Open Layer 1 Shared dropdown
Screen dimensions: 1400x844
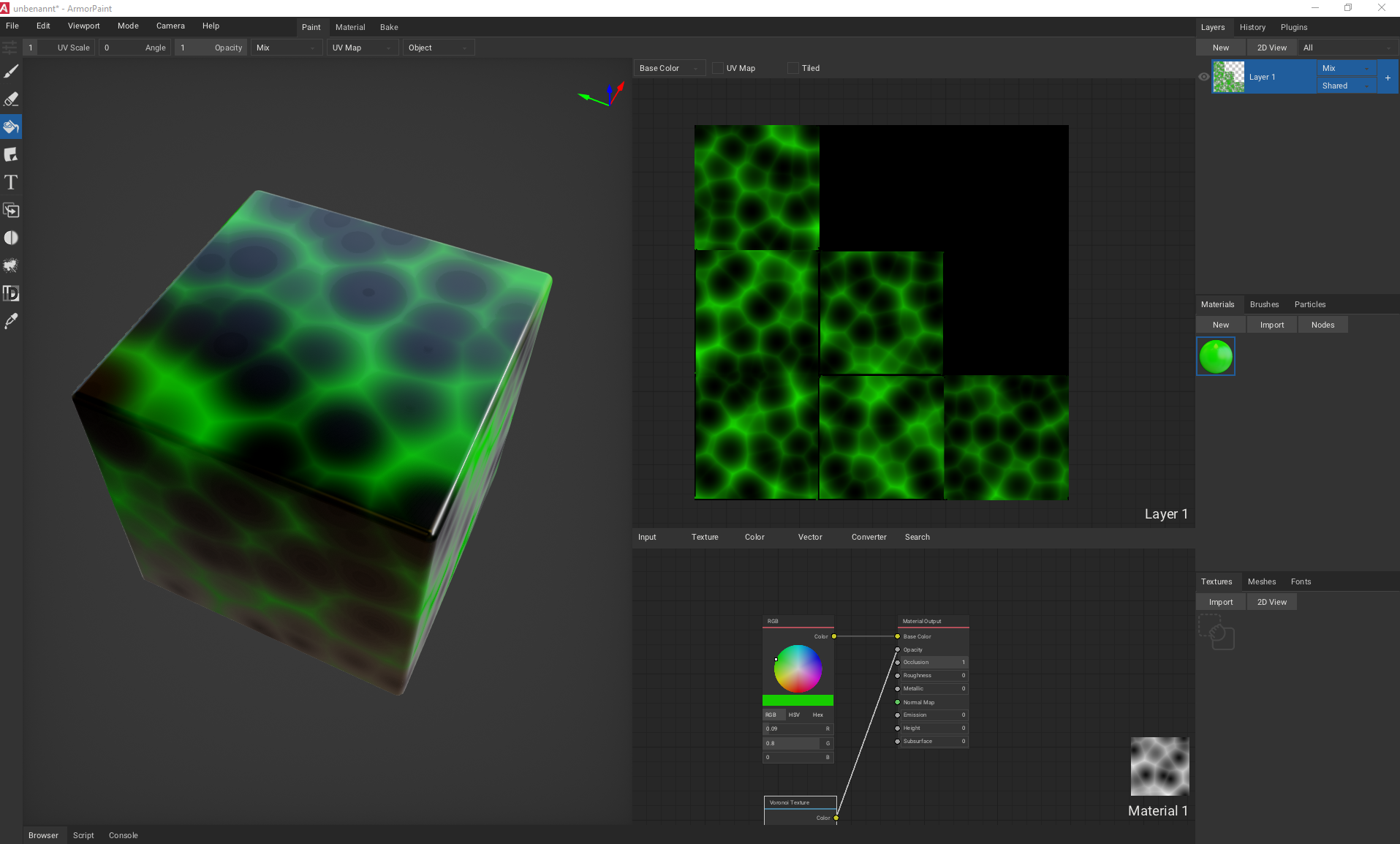pos(1346,86)
